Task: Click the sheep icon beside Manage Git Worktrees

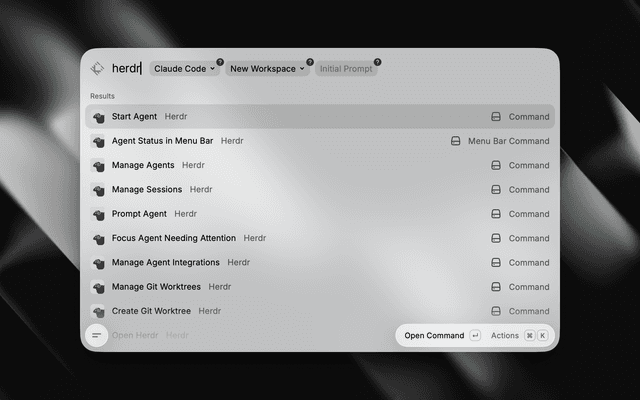Action: [98, 287]
